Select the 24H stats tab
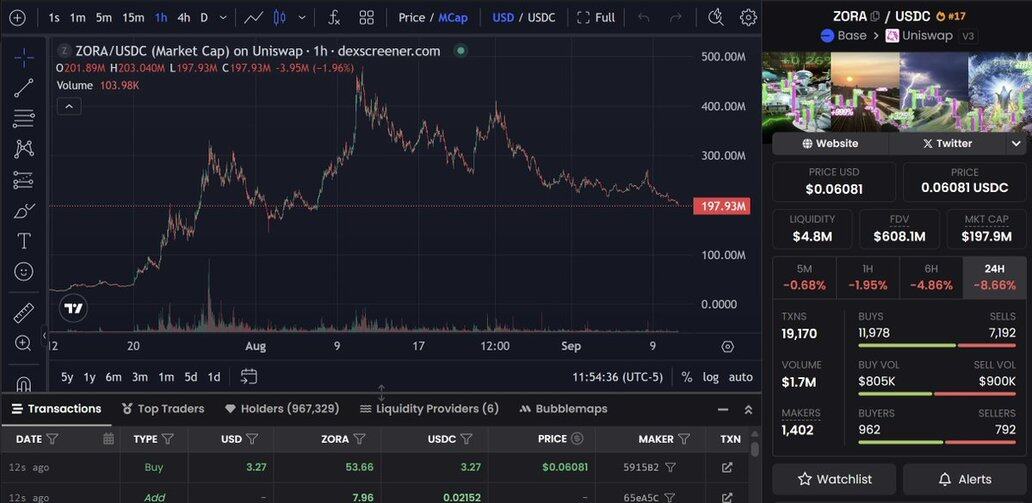Screen dimensions: 1032x503 click(x=994, y=278)
